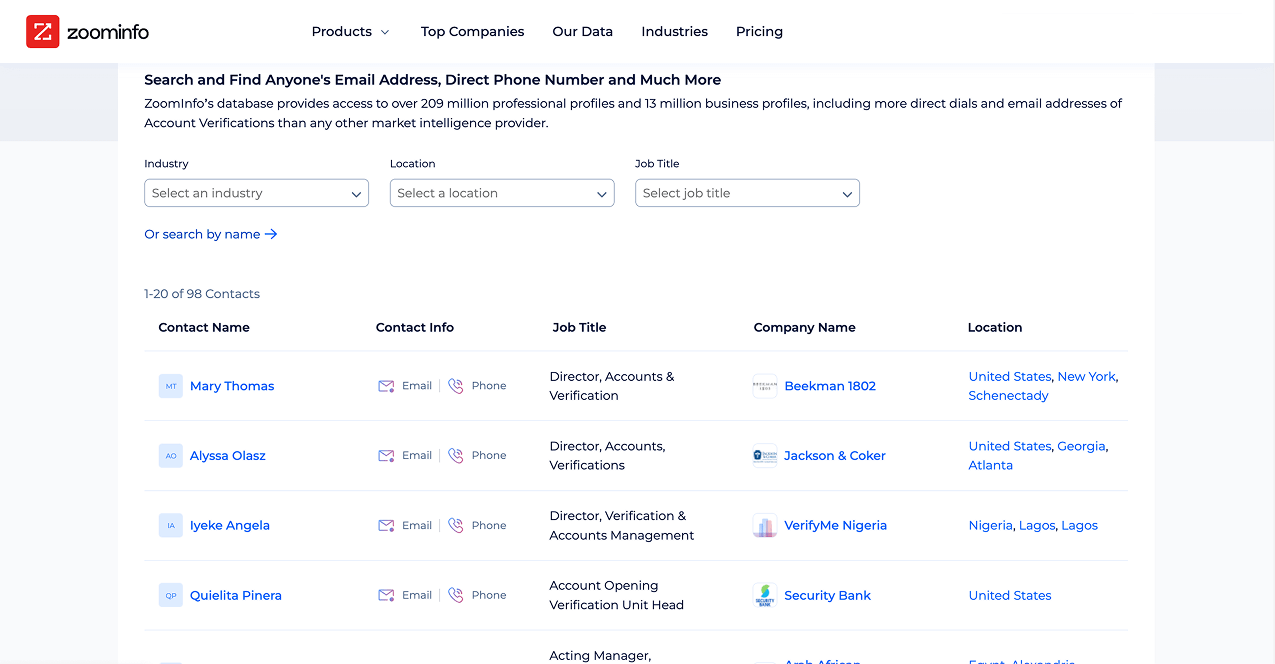Open the Industries navigation item
This screenshot has height=664, width=1275.
(x=675, y=32)
